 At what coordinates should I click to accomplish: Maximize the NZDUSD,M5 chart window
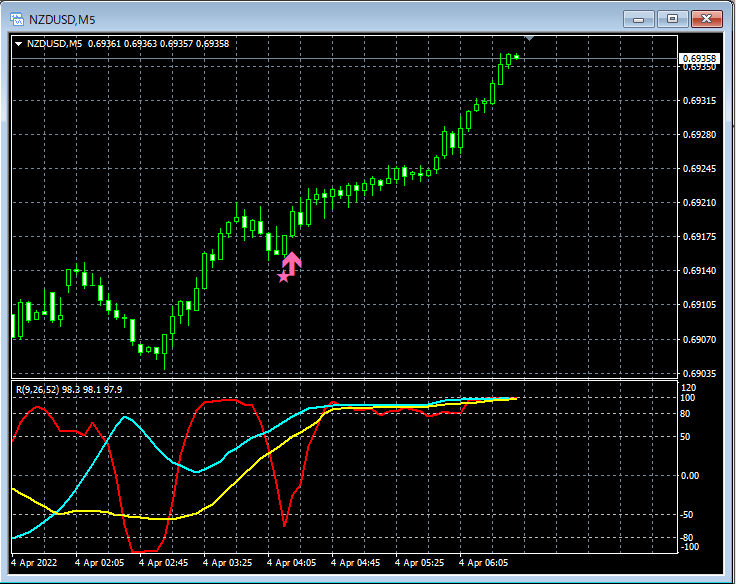point(672,19)
